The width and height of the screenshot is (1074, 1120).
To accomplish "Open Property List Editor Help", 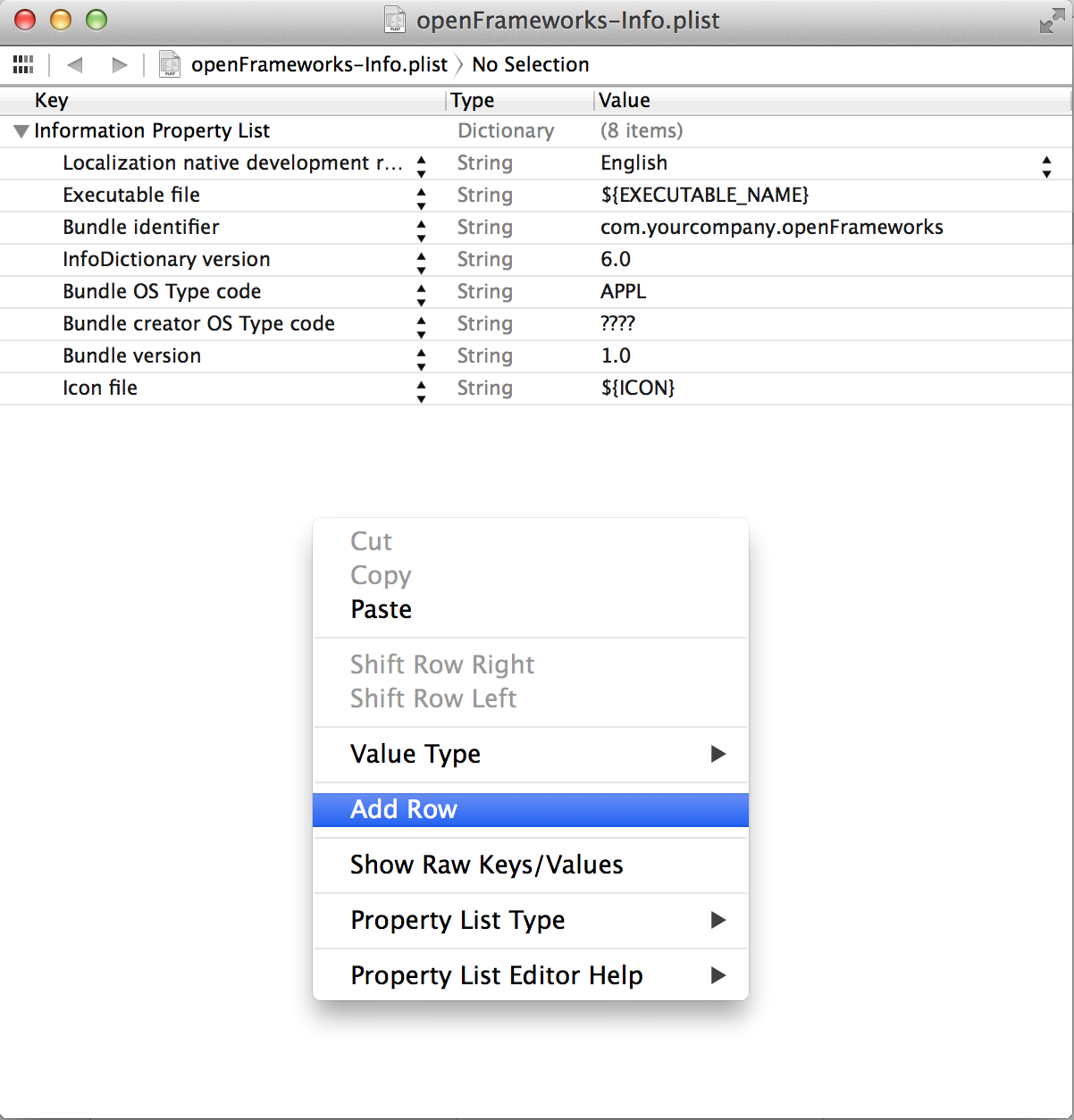I will pyautogui.click(x=497, y=975).
